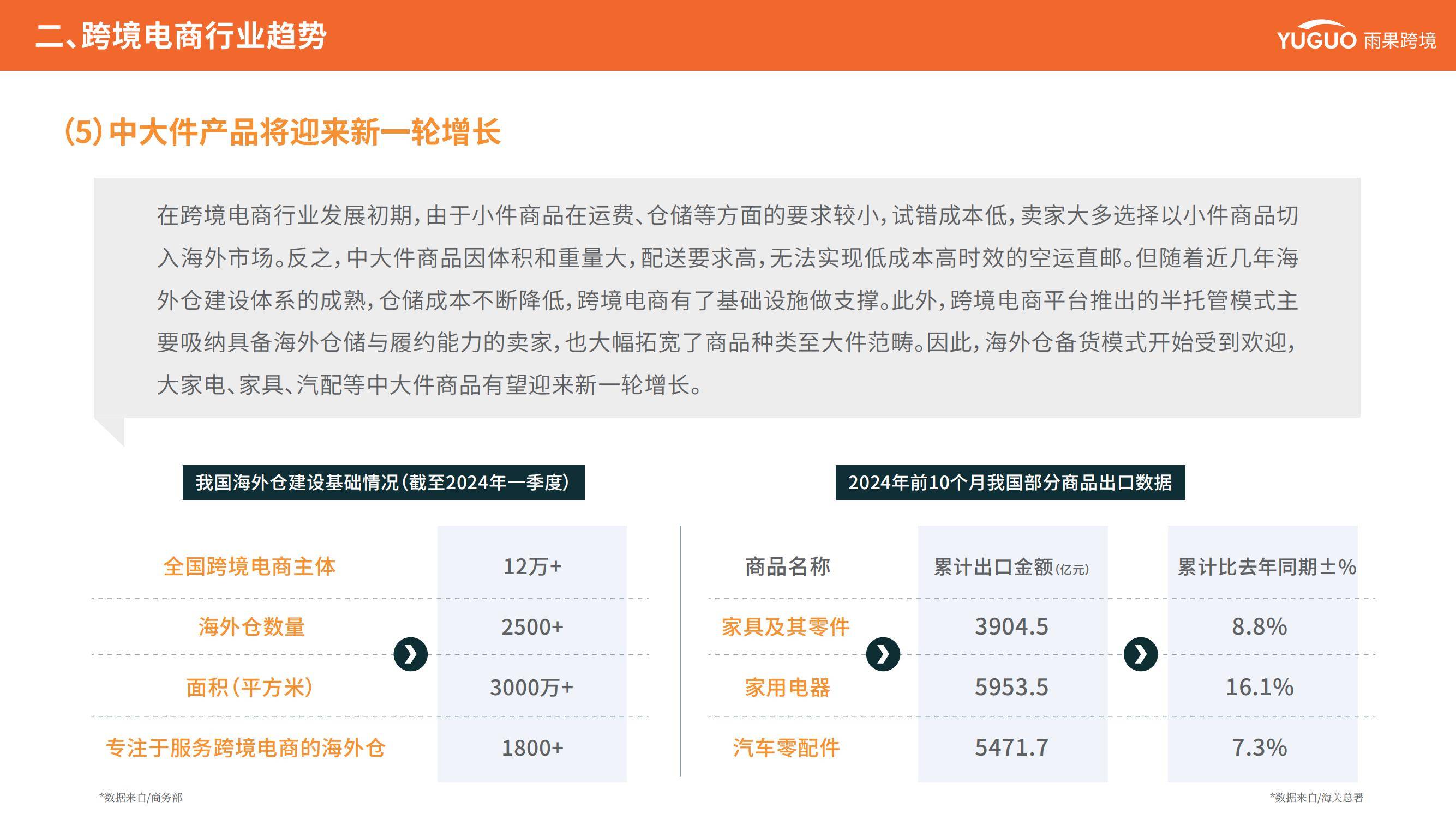
Task: Select the label 面积(平方米)
Action: [x=249, y=688]
